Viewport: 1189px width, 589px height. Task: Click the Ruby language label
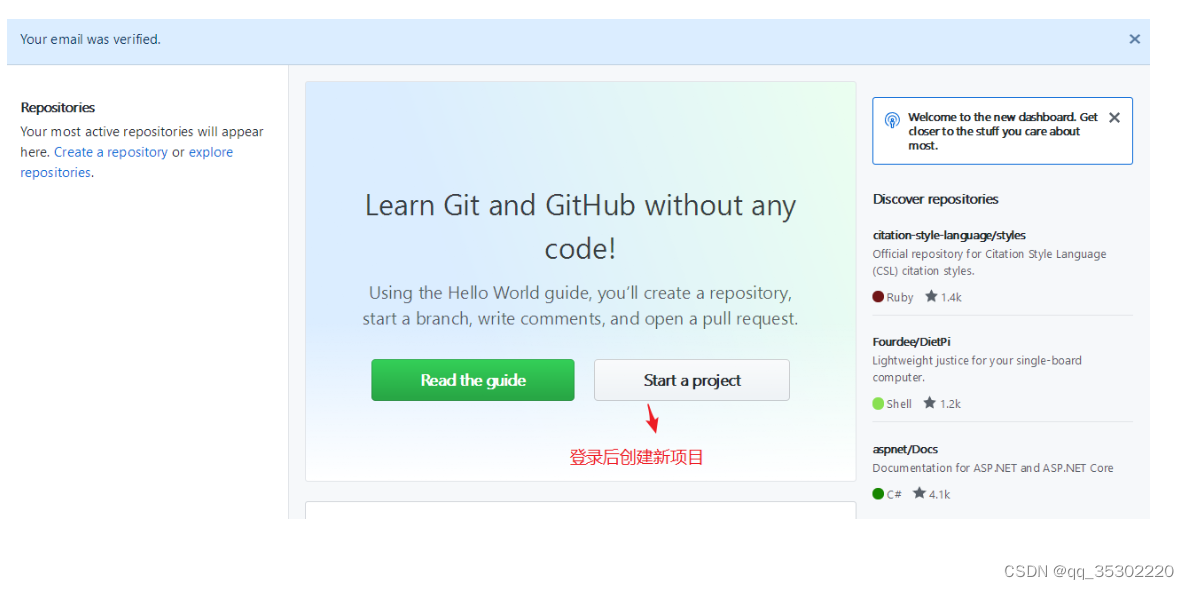(x=900, y=297)
